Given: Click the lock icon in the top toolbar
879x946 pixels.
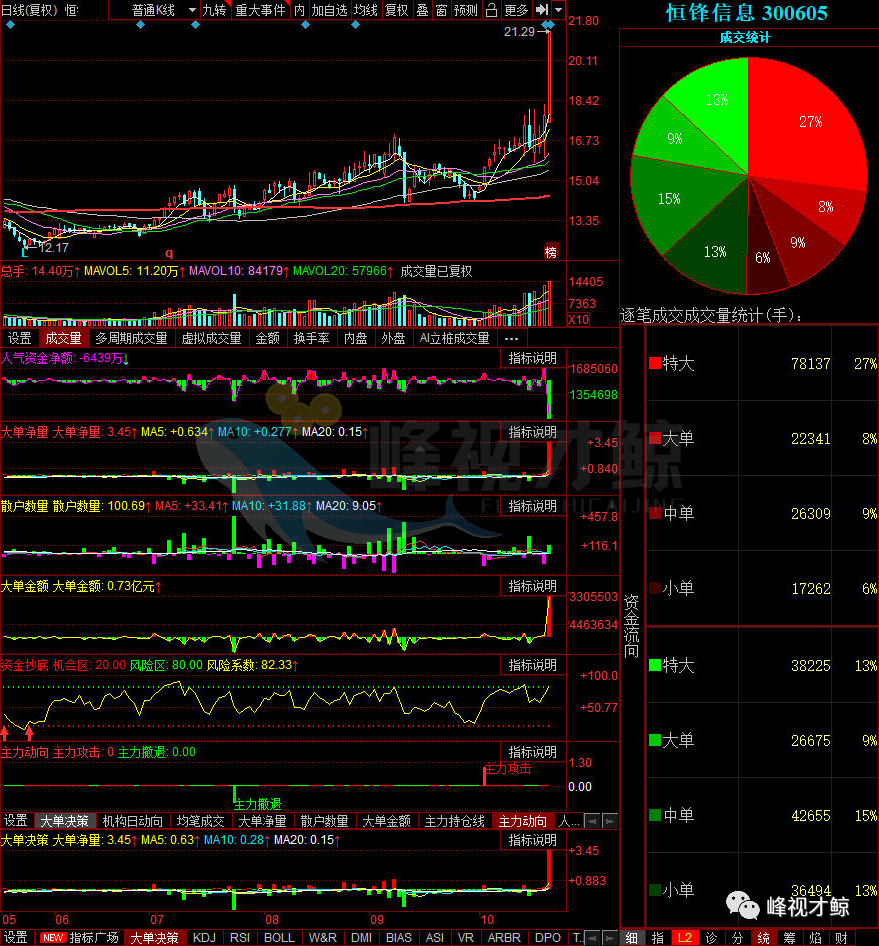Looking at the screenshot, I should [x=491, y=10].
